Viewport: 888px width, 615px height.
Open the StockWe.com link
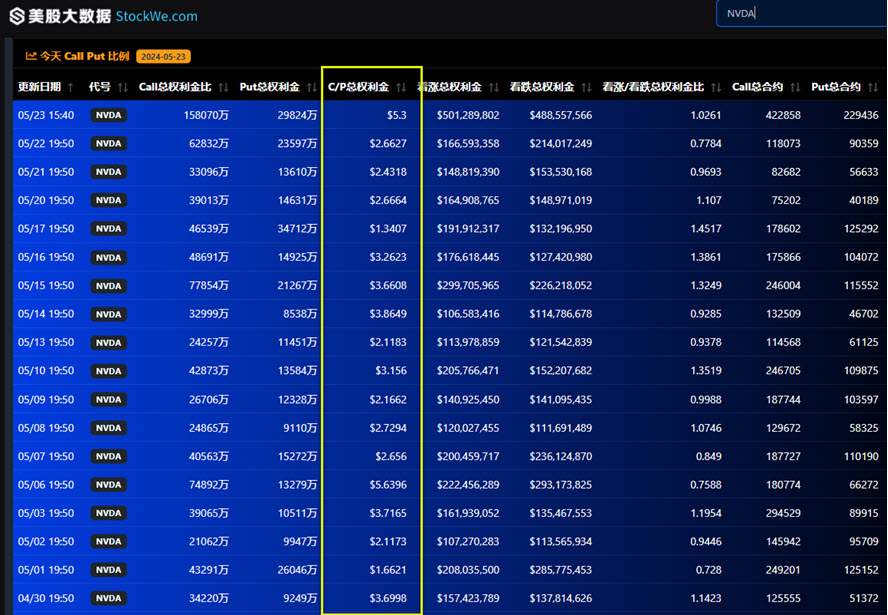pos(157,16)
